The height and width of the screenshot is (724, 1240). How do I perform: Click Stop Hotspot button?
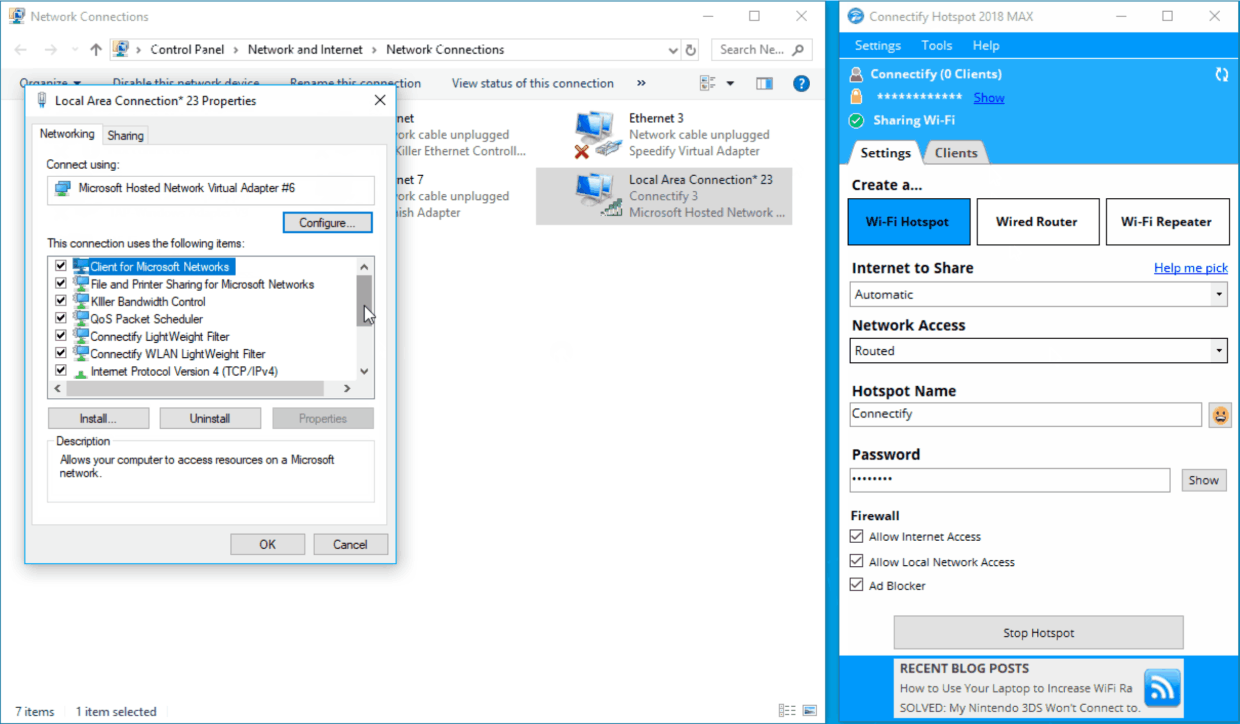coord(1038,633)
